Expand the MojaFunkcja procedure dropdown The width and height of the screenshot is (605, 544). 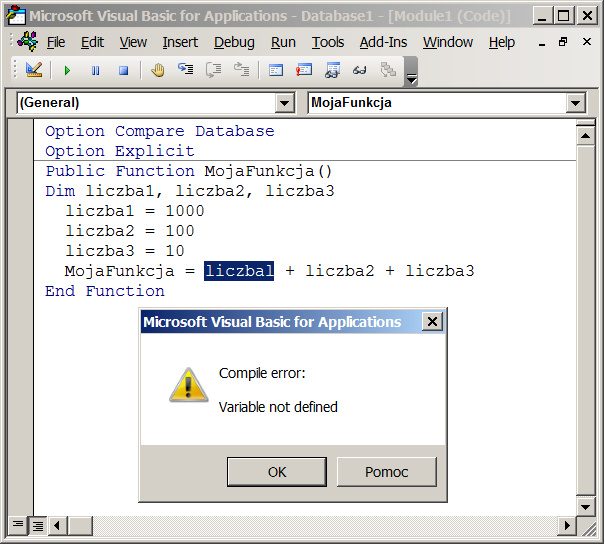coord(576,103)
